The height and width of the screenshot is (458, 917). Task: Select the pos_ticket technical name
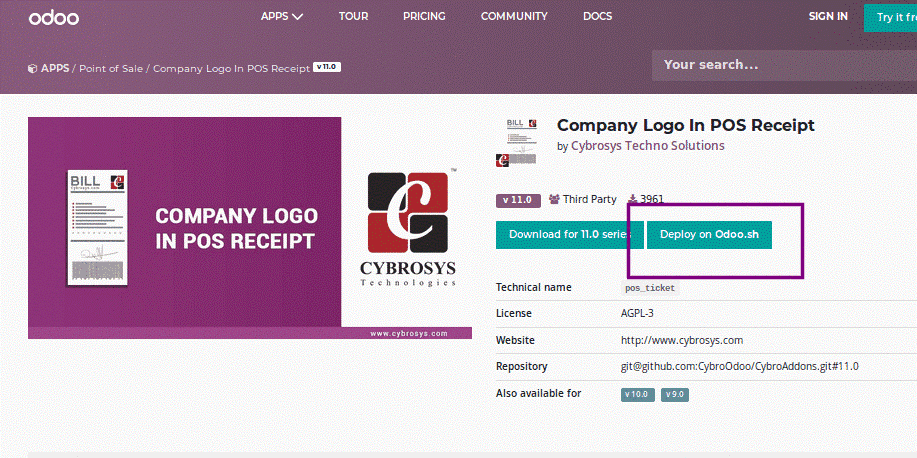[650, 288]
